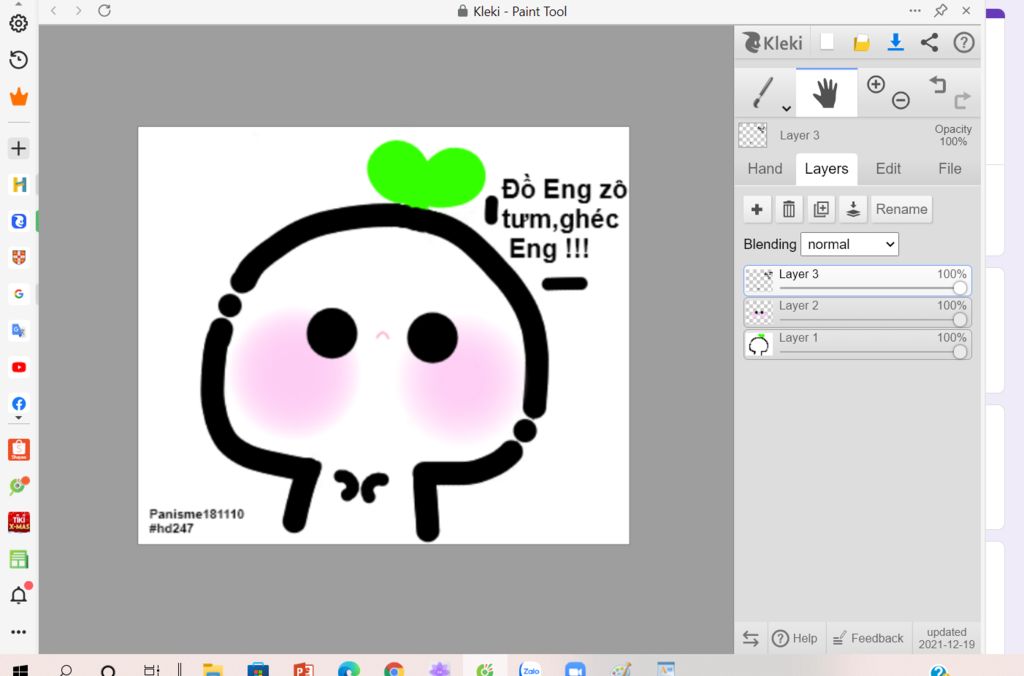1024x676 pixels.
Task: Undo the last action
Action: click(938, 85)
